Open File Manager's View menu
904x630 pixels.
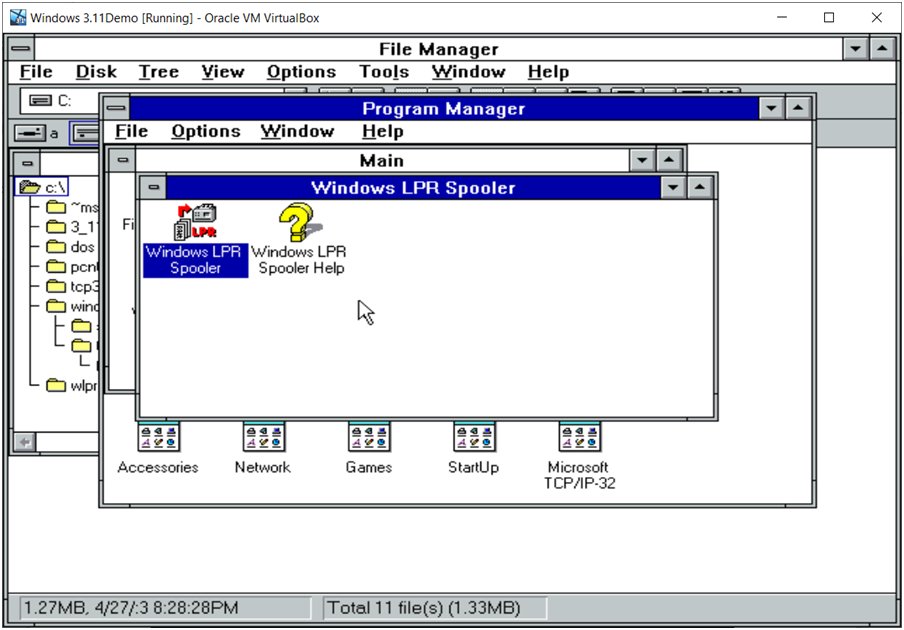(223, 71)
